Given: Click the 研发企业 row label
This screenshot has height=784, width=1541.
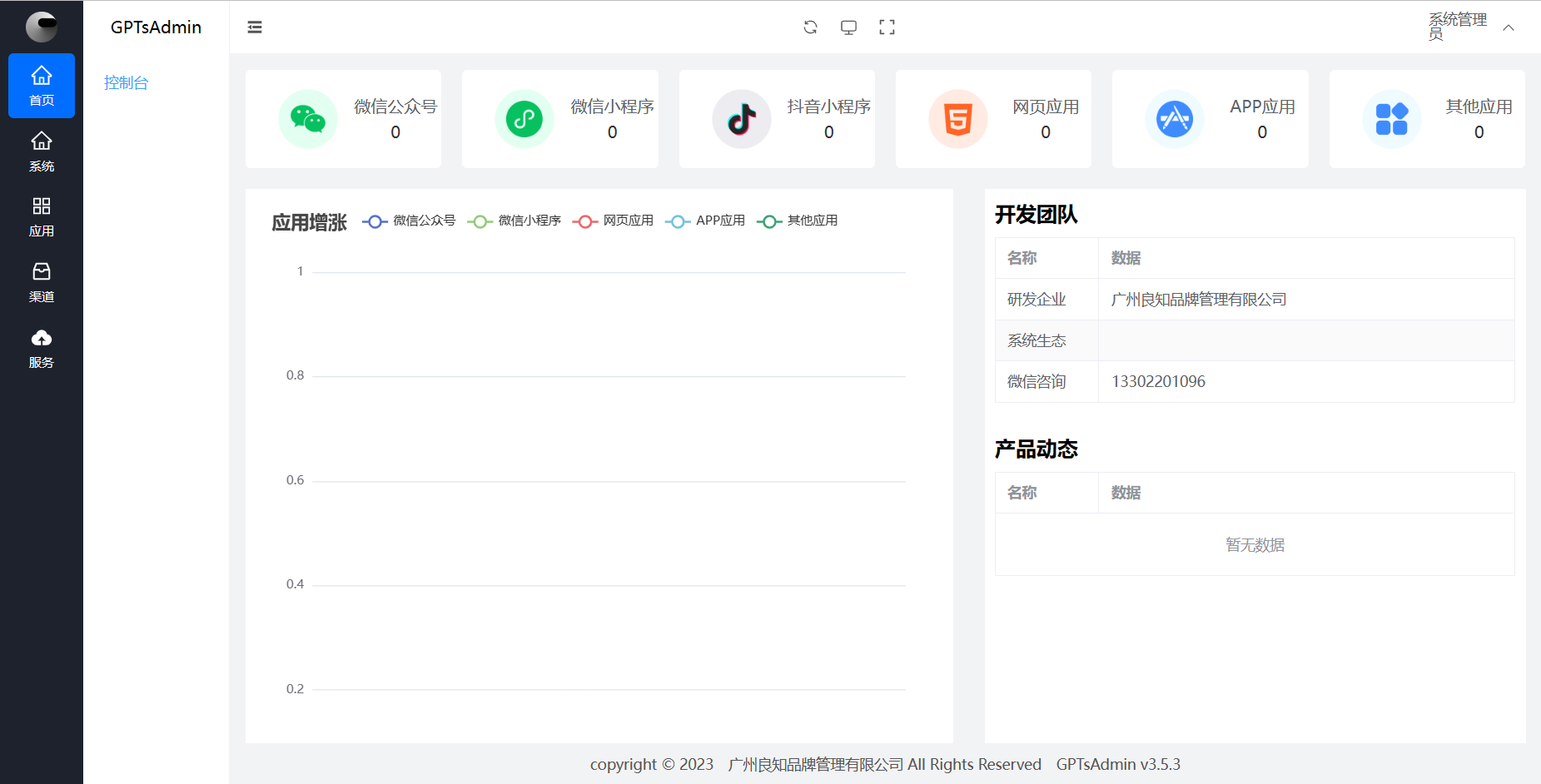Looking at the screenshot, I should [x=1036, y=300].
